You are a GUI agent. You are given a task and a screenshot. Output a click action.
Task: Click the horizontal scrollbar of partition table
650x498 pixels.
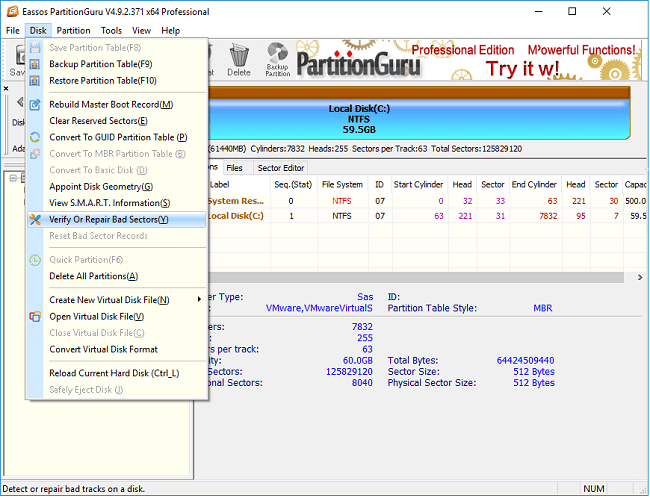pos(416,277)
